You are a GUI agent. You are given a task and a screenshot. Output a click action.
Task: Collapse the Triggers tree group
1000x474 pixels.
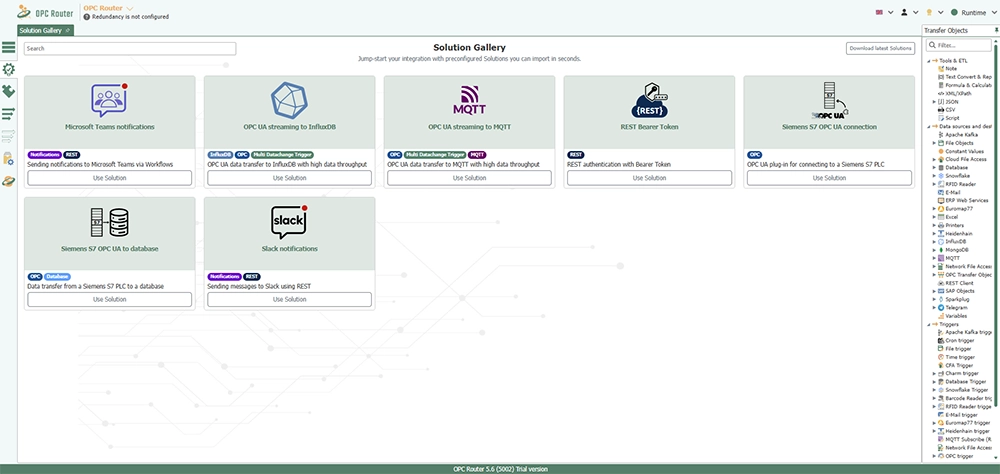pos(929,324)
